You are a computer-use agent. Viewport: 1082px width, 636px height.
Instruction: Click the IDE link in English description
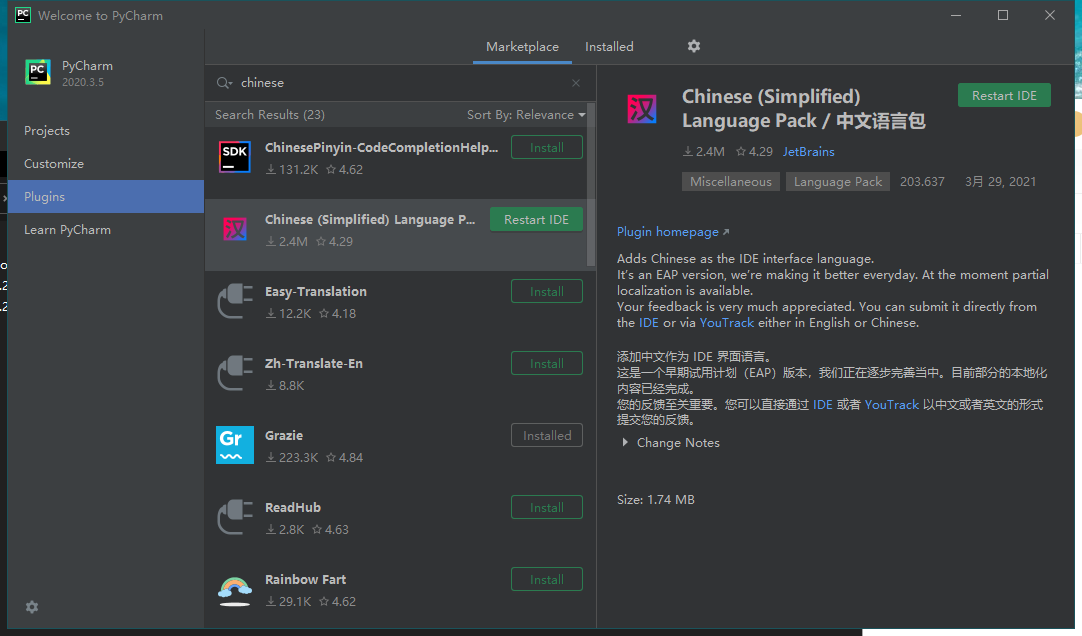(x=649, y=323)
